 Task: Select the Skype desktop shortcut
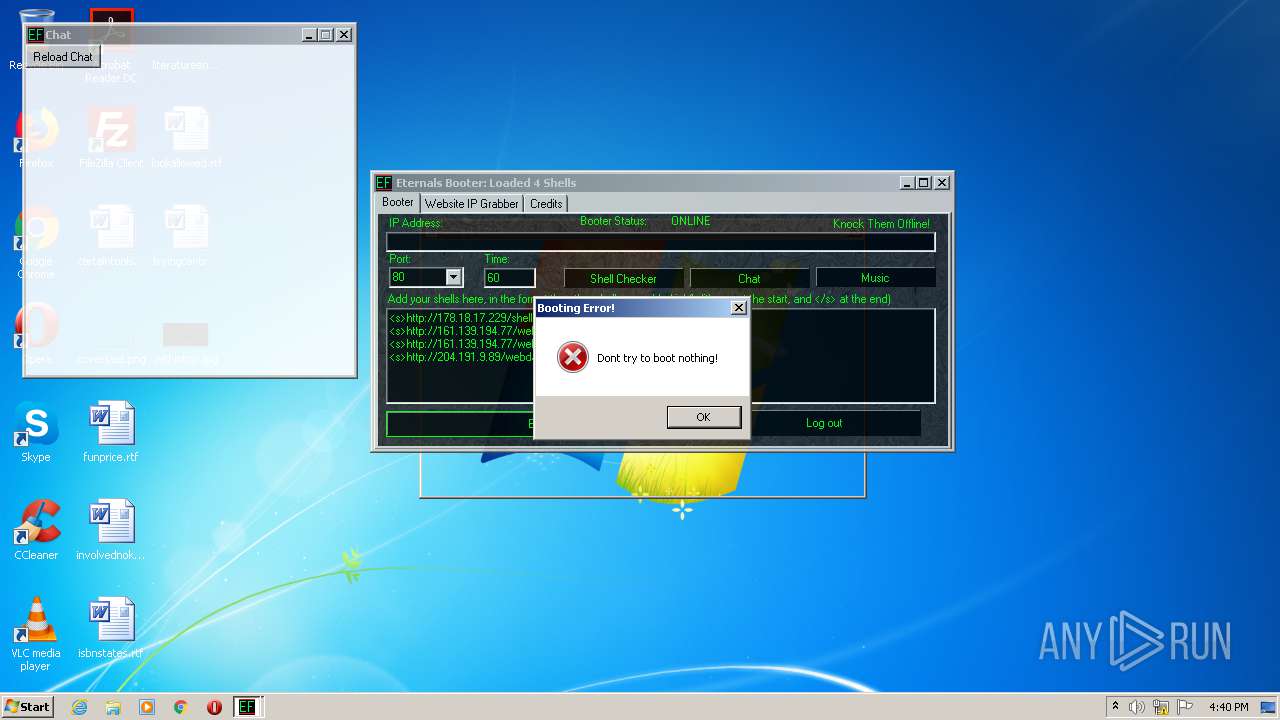(x=36, y=432)
